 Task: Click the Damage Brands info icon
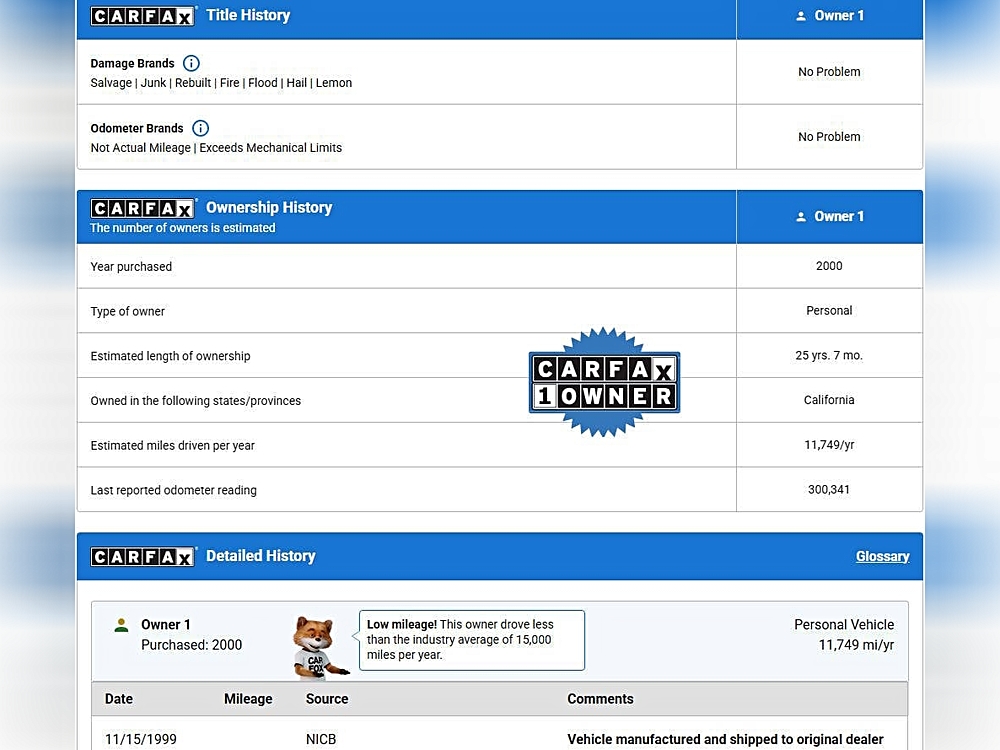click(191, 63)
